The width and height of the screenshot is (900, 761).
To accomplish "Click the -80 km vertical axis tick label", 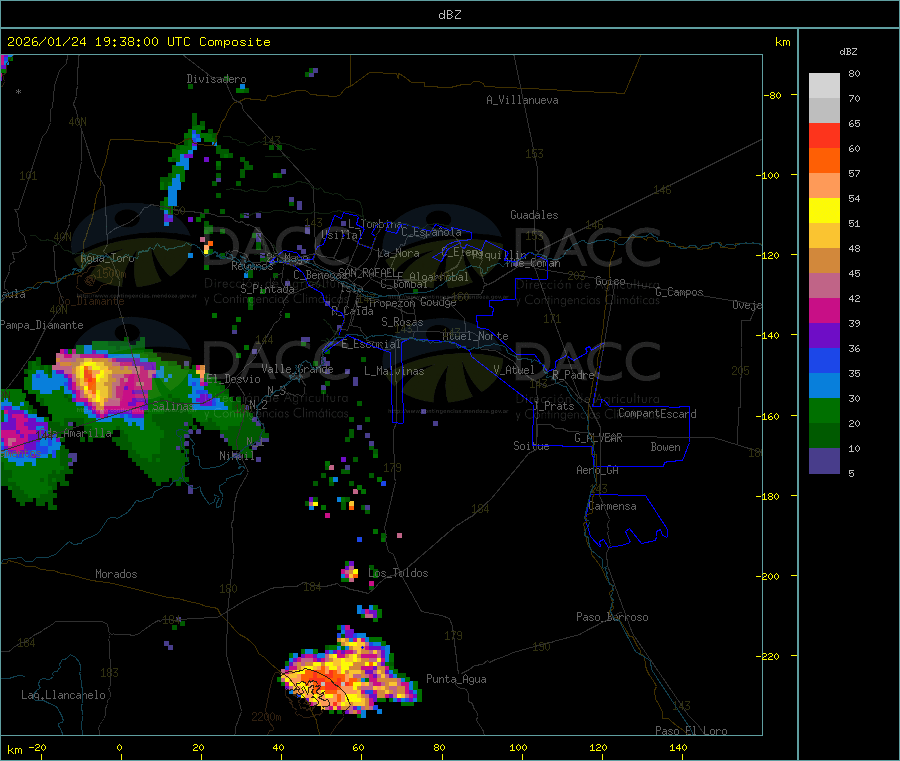I will 773,95.
